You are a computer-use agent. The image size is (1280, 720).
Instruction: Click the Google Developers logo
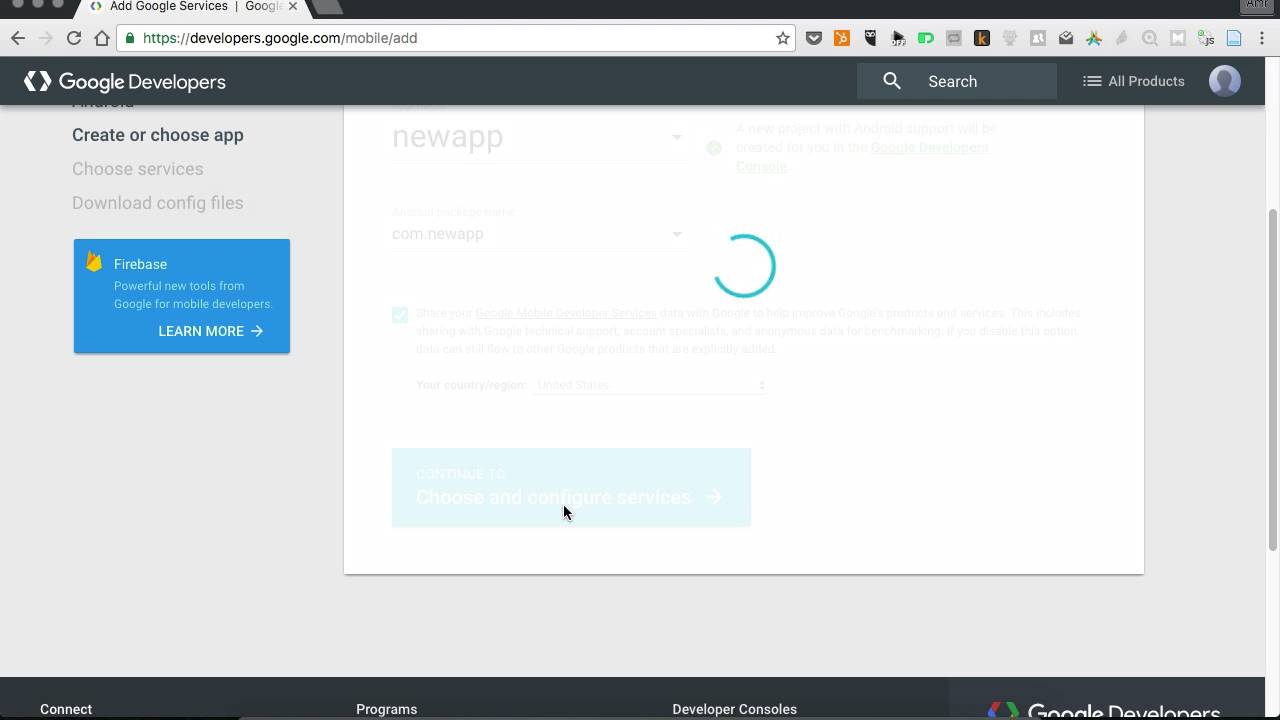(x=125, y=81)
